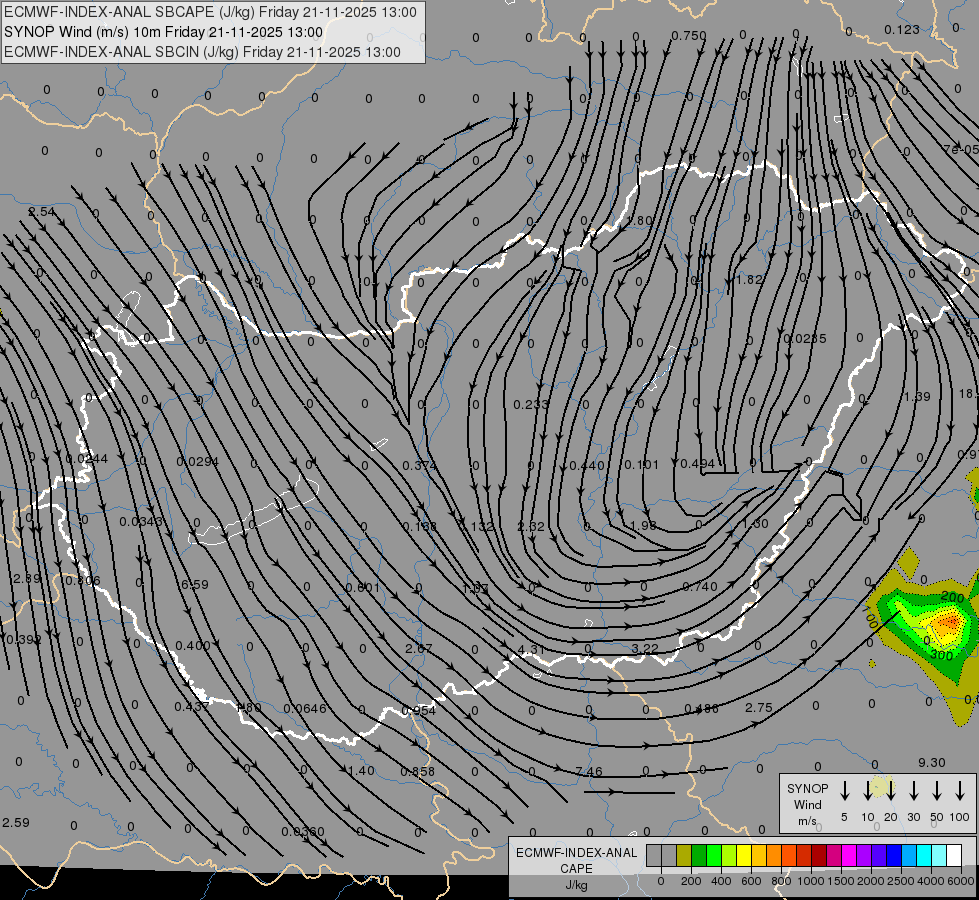Select the SBCIN title line in header box
The image size is (979, 900).
[202, 52]
